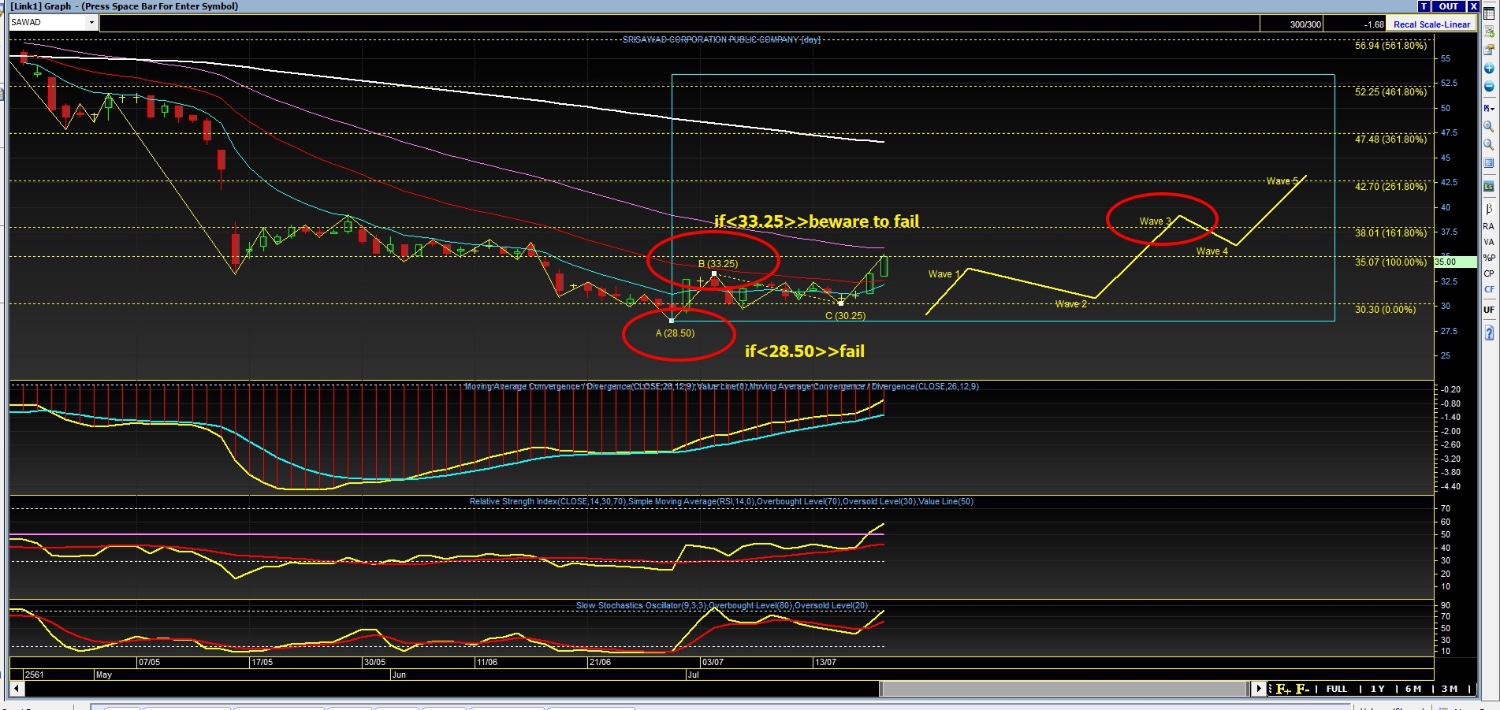Click the MACD indicator title text
Image resolution: width=1500 pixels, height=710 pixels.
point(723,386)
